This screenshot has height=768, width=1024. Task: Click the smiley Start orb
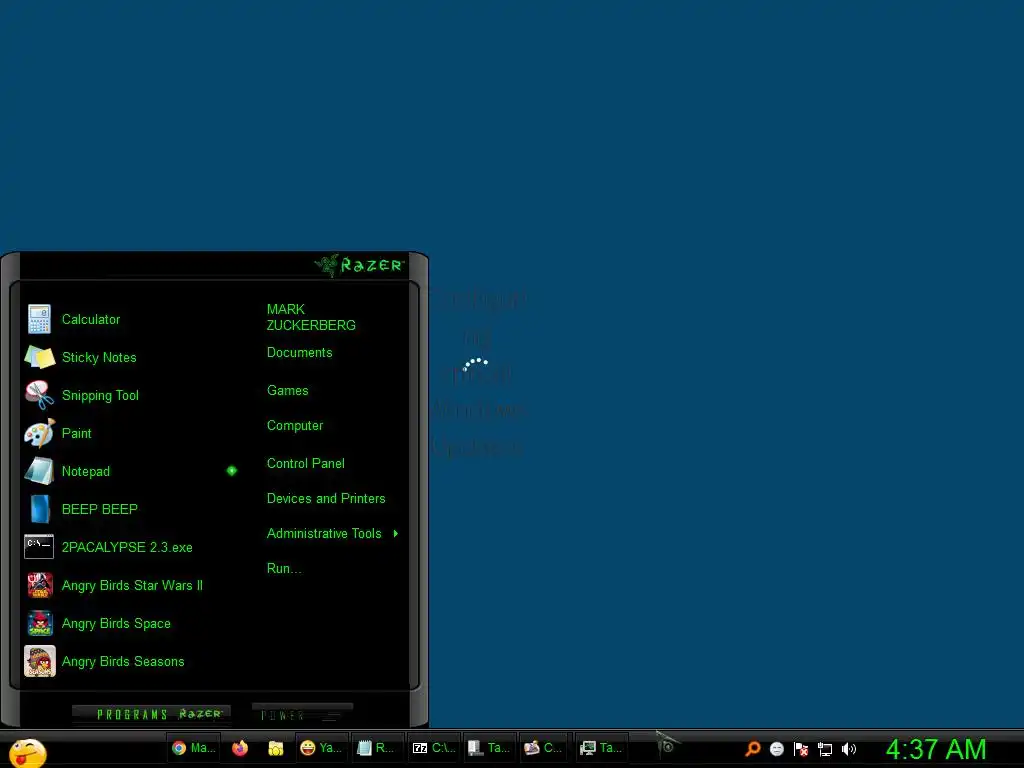pos(27,752)
